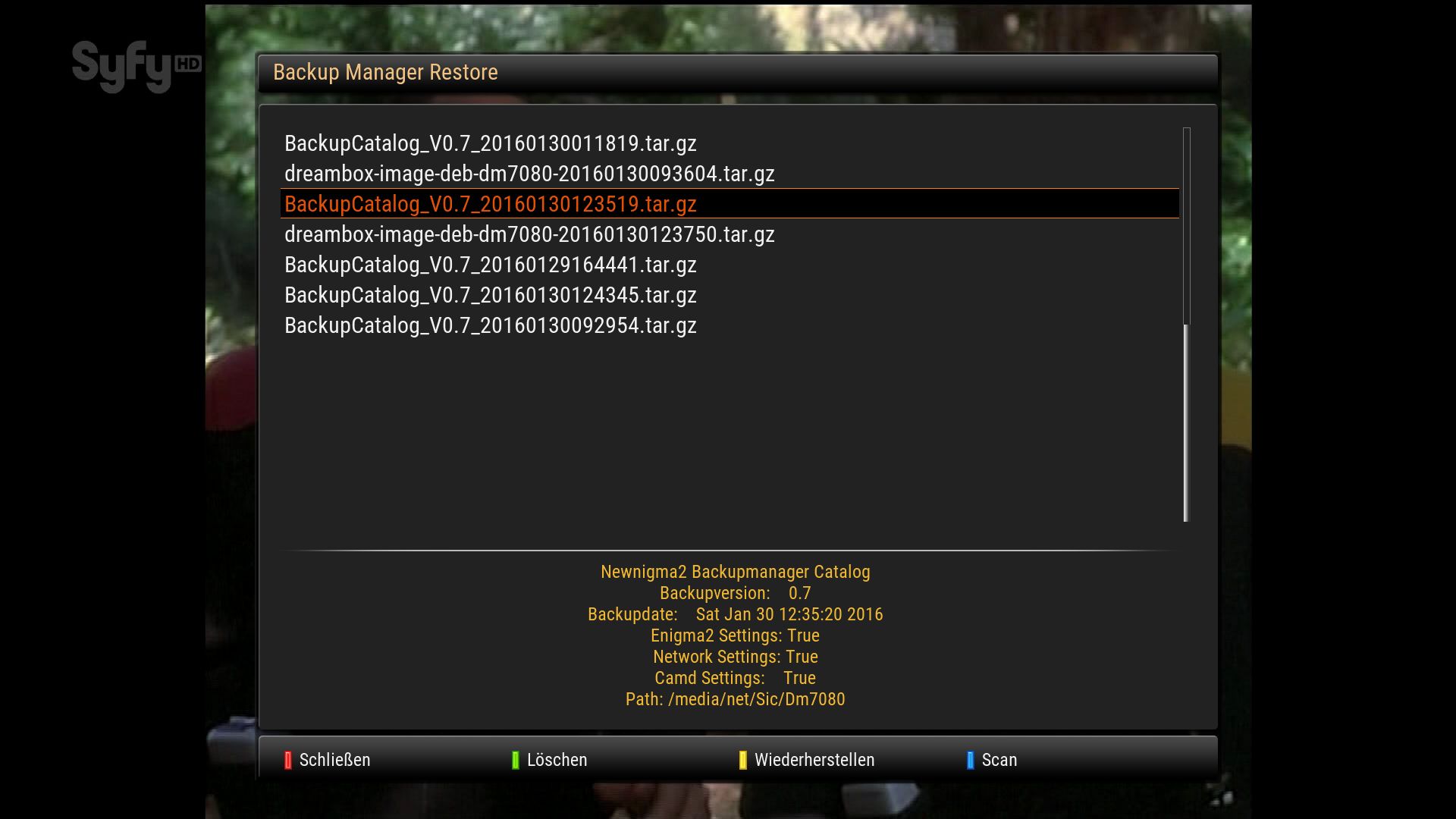Close the dialog via Schließen label

334,760
